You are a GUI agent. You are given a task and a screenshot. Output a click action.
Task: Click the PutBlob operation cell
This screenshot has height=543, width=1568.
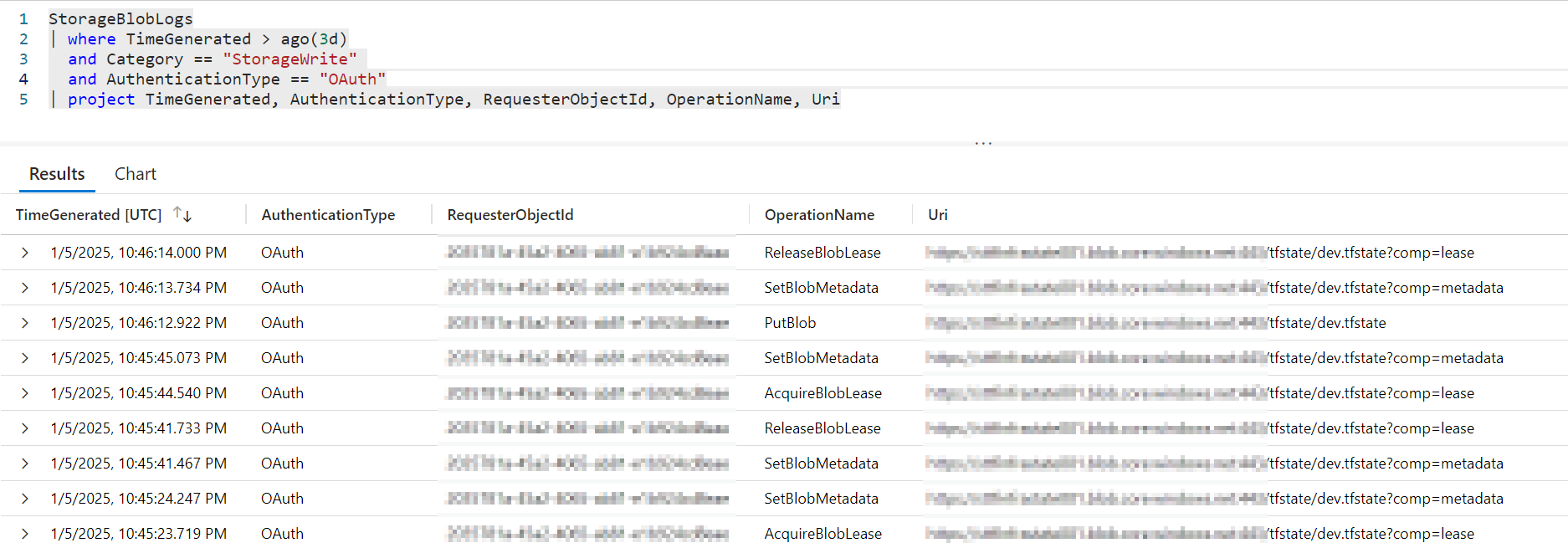pyautogui.click(x=790, y=323)
